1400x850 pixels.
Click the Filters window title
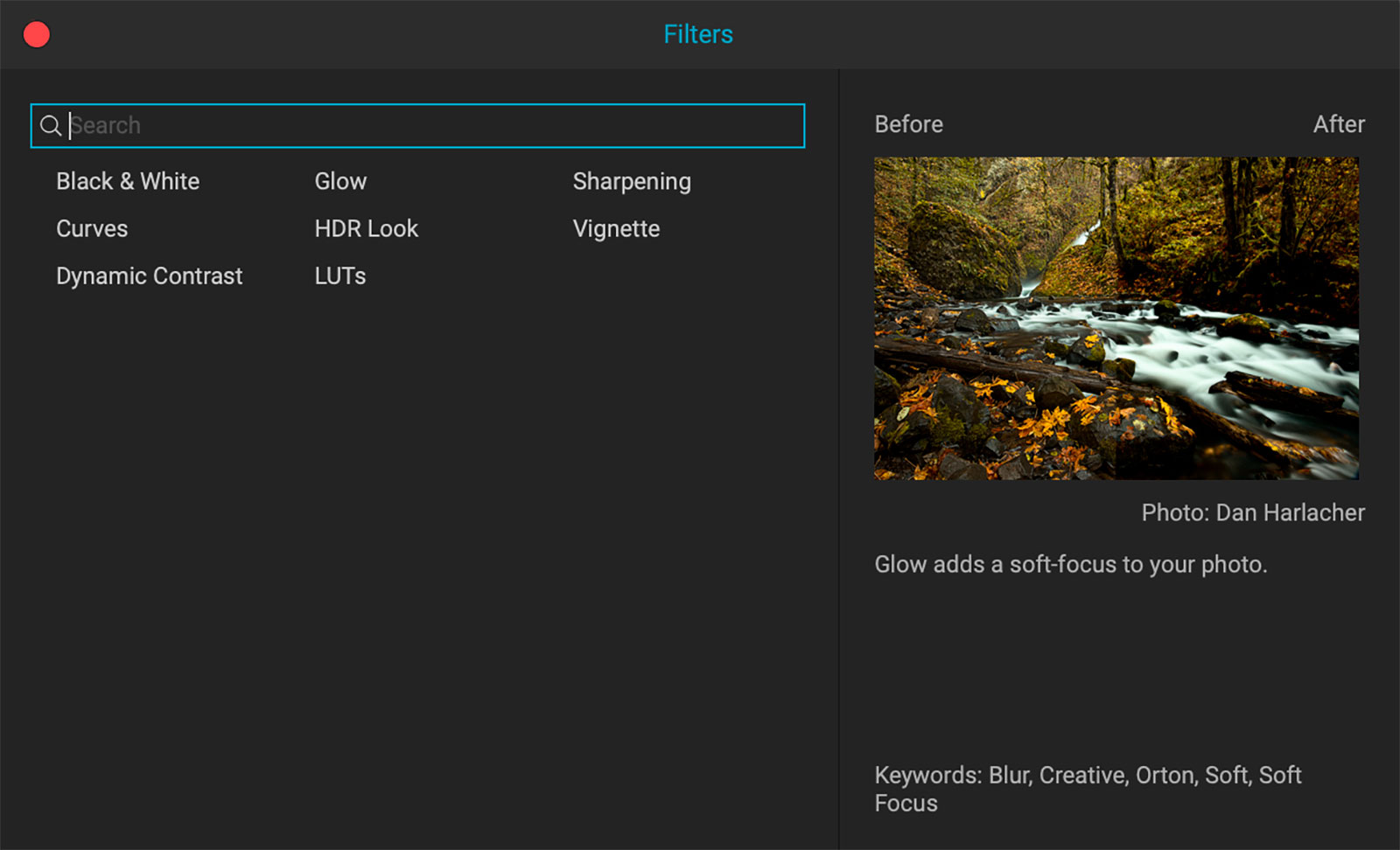[697, 34]
